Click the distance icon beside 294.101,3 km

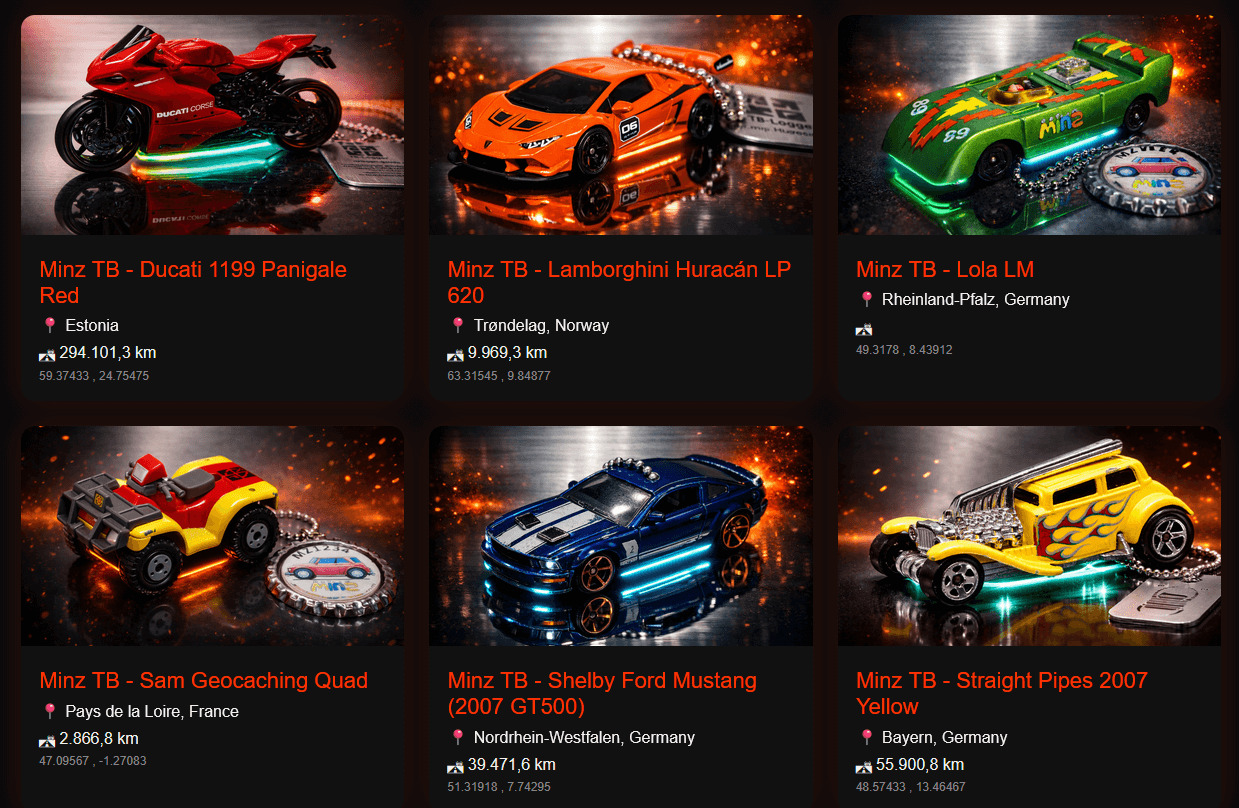pos(47,354)
